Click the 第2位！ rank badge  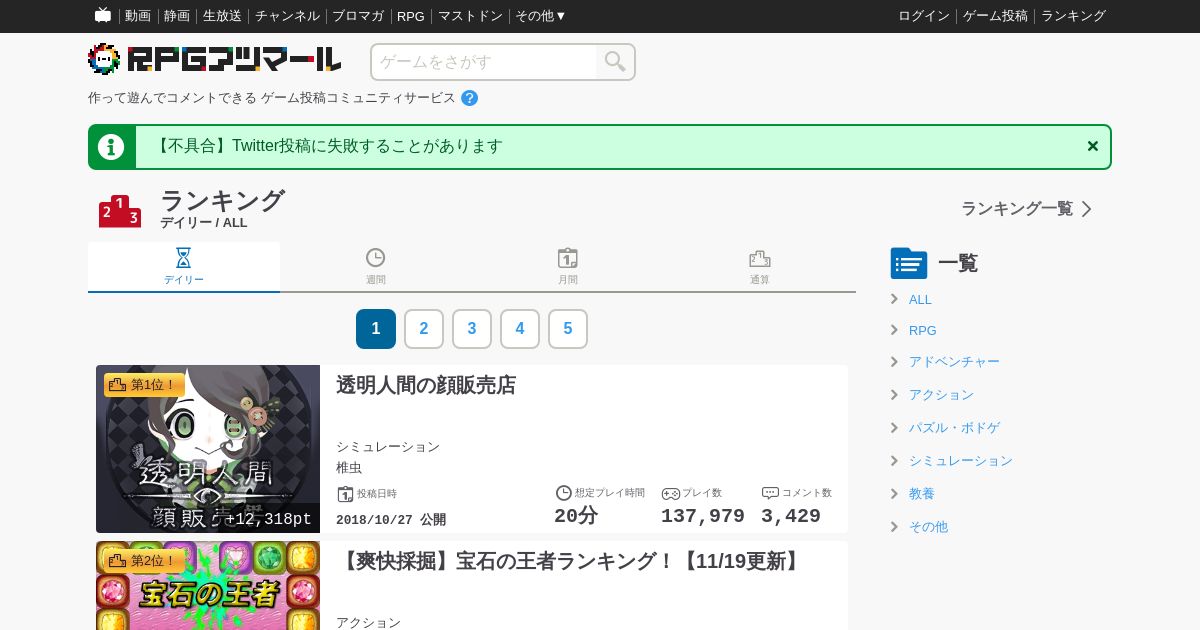click(x=144, y=561)
